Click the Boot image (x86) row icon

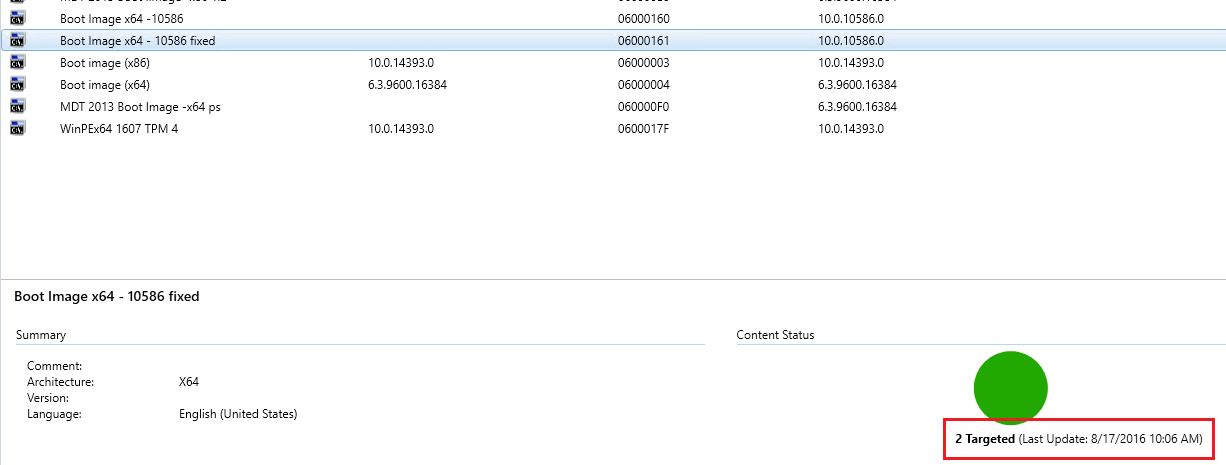click(17, 63)
